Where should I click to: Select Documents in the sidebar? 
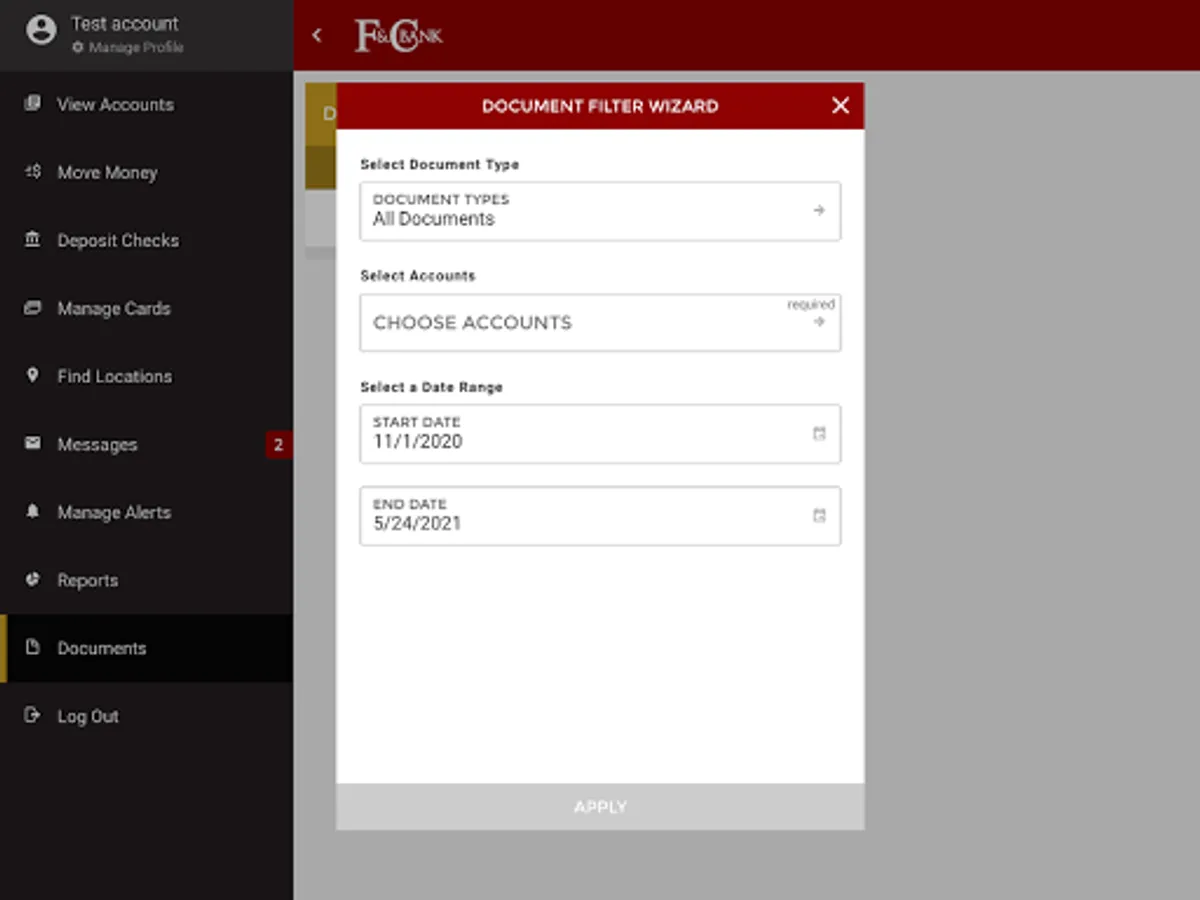(147, 648)
